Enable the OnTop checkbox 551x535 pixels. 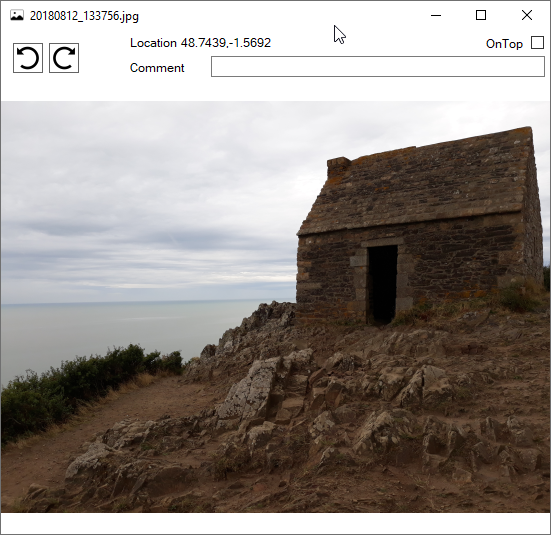pyautogui.click(x=537, y=43)
